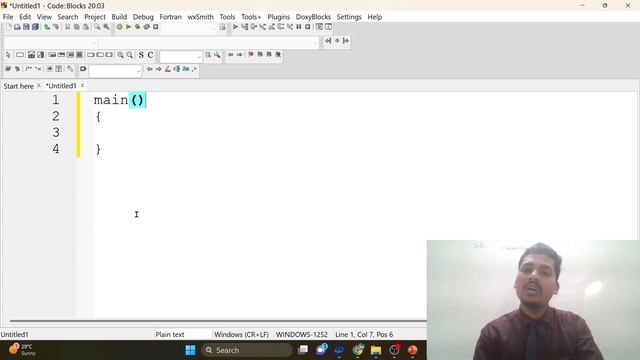Click the jump forward arrow beside red flag
This screenshot has height=360, width=640.
coord(240,55)
